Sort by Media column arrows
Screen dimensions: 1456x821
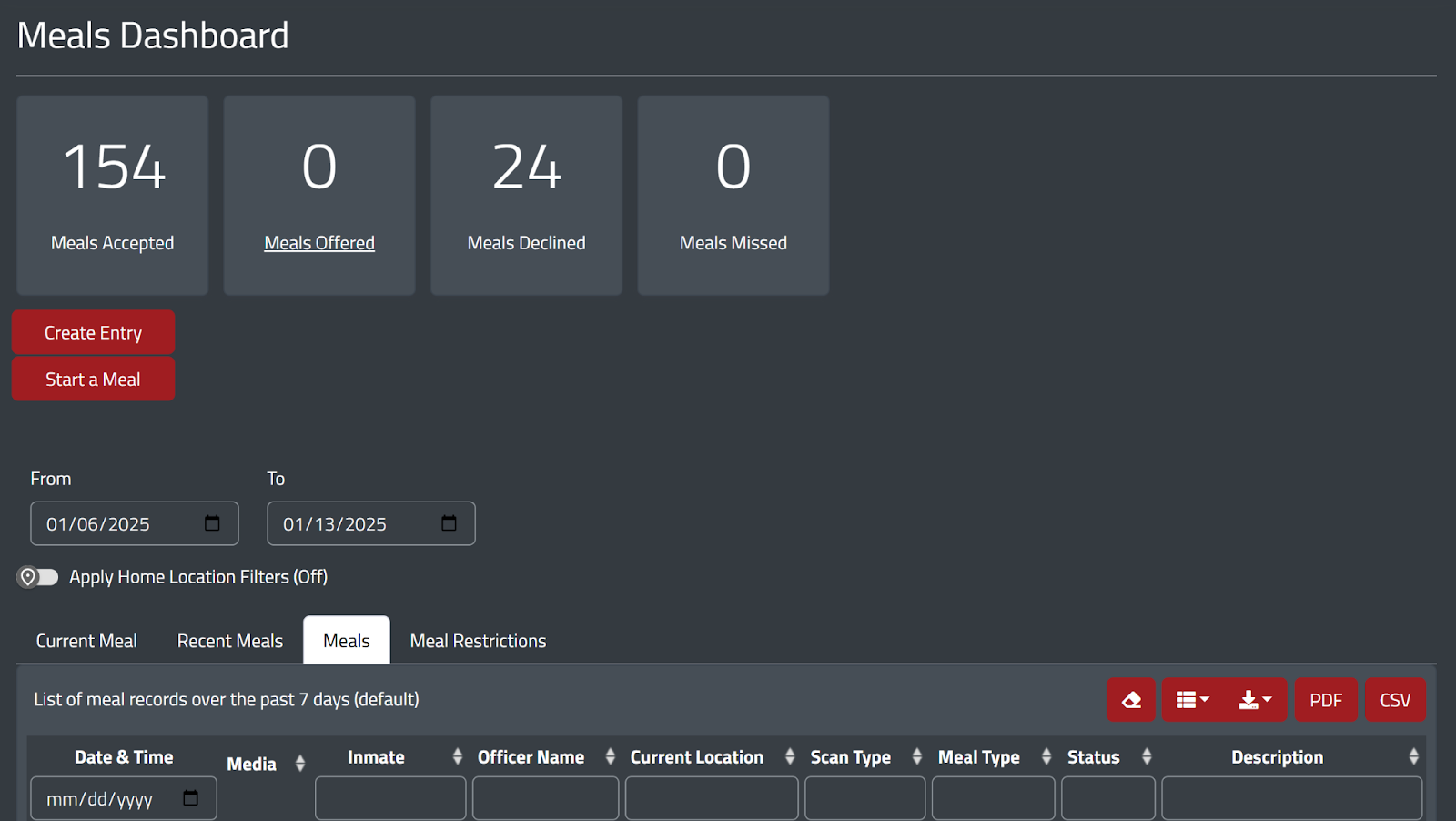299,764
